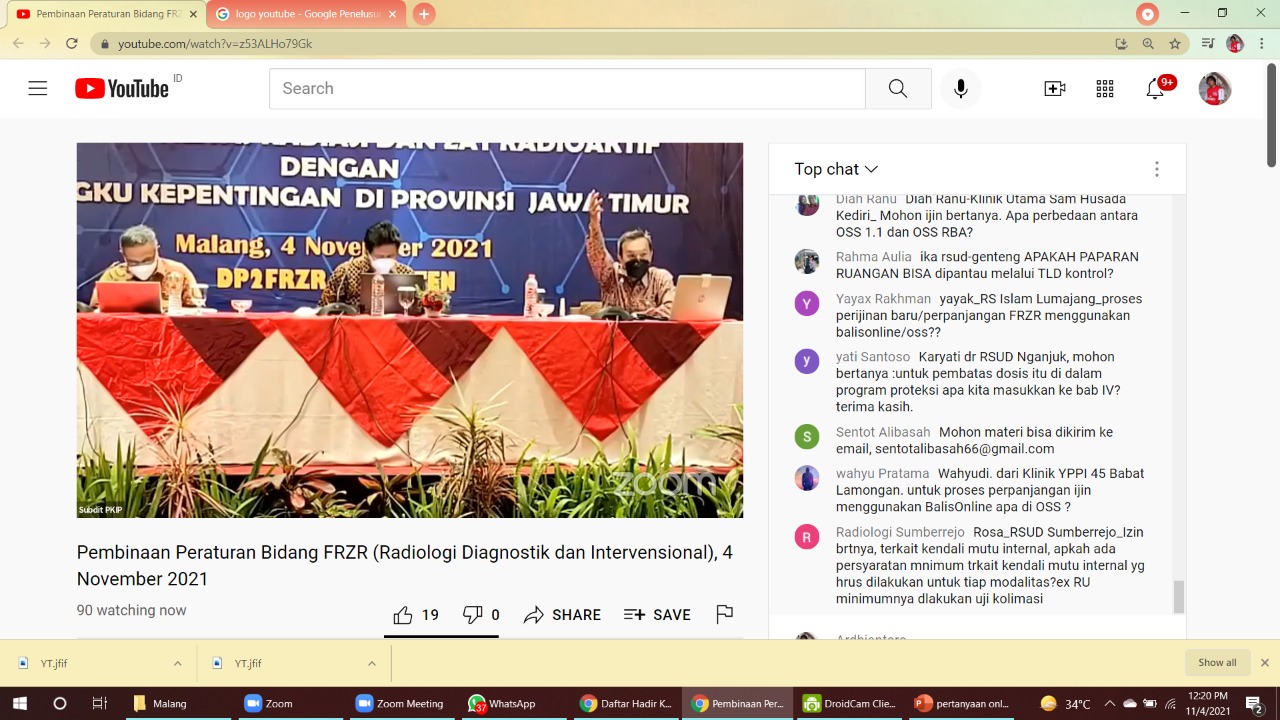Open a new Chrome tab

point(424,14)
